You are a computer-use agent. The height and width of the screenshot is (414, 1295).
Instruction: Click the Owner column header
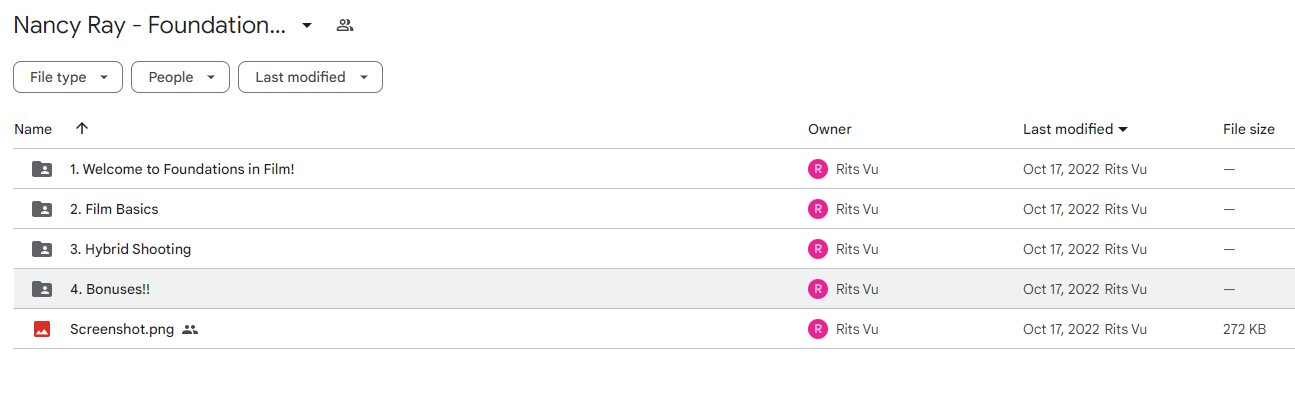click(830, 129)
